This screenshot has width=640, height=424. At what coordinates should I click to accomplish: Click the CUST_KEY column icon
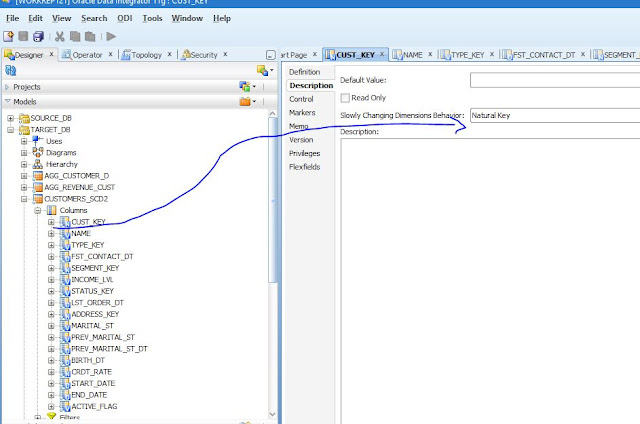tap(65, 222)
